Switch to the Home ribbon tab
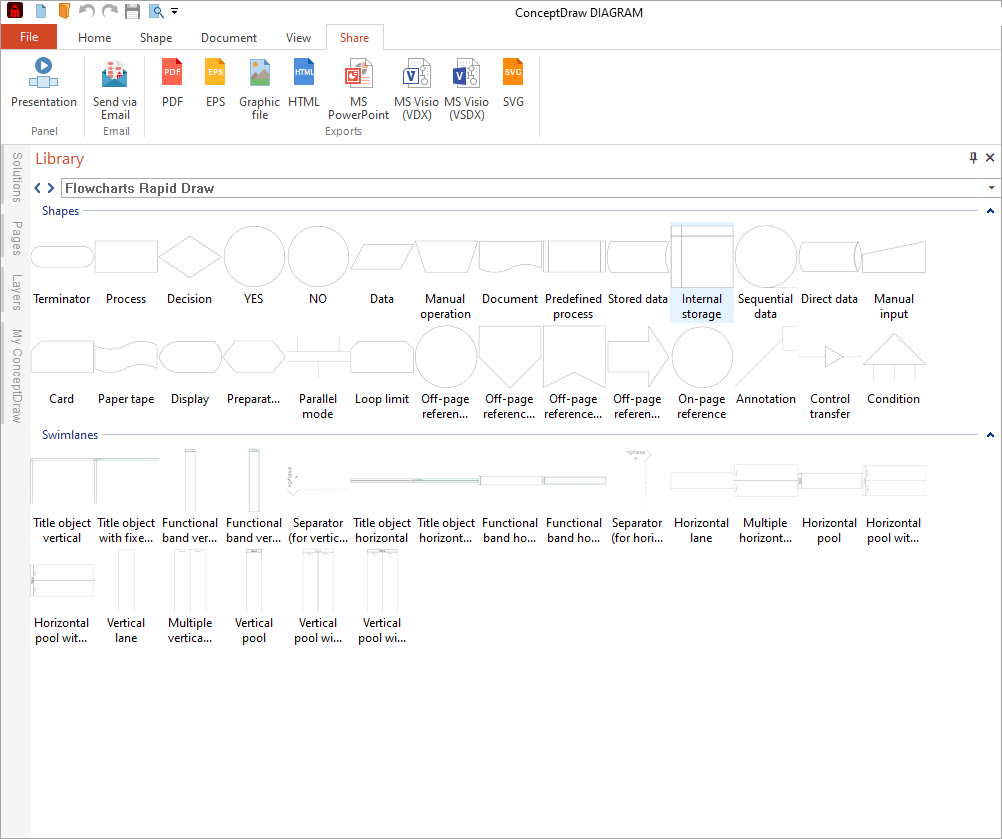This screenshot has width=1002, height=839. [94, 37]
